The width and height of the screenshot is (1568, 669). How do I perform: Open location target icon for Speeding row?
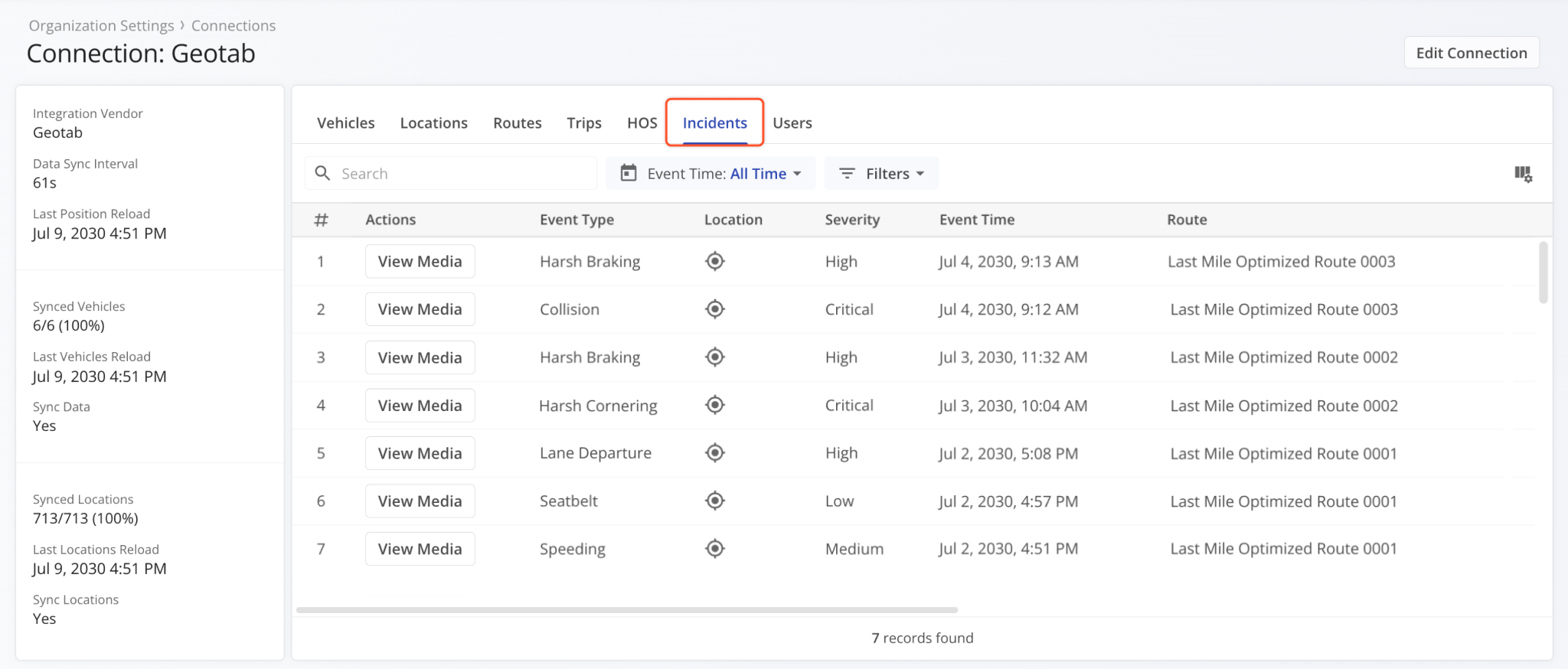coord(714,548)
